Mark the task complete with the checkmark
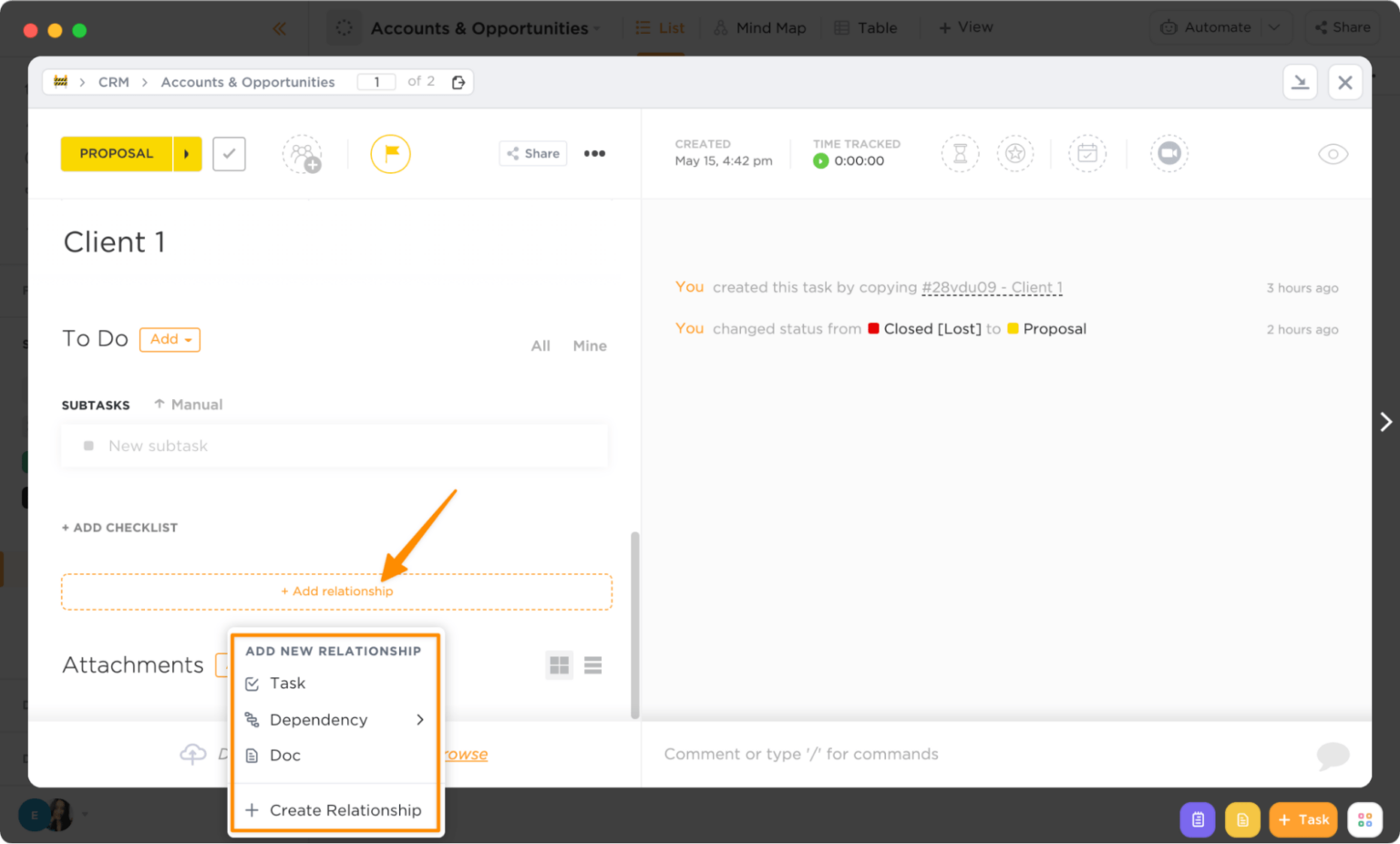The width and height of the screenshot is (1400, 844). pos(229,153)
